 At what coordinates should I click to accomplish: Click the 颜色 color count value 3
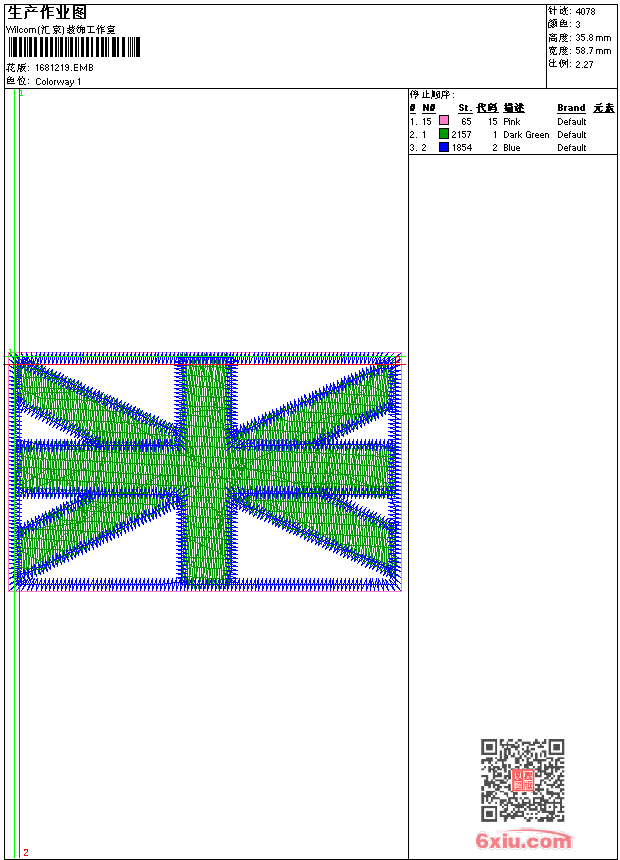click(x=578, y=24)
